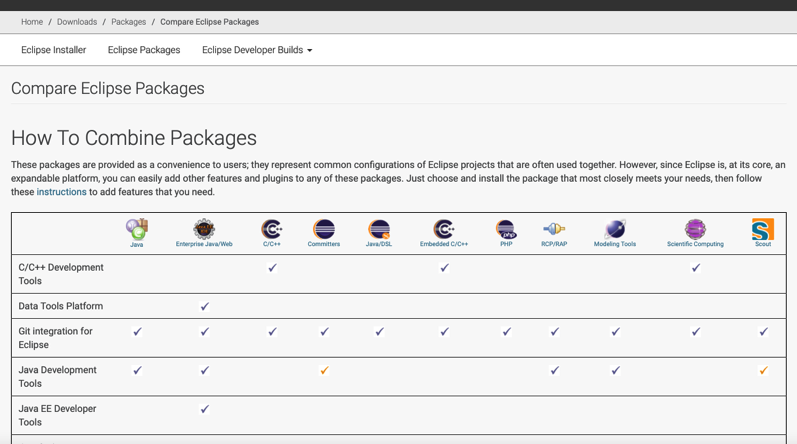Click orange checkmark for Committers Java Development Tools

(324, 371)
